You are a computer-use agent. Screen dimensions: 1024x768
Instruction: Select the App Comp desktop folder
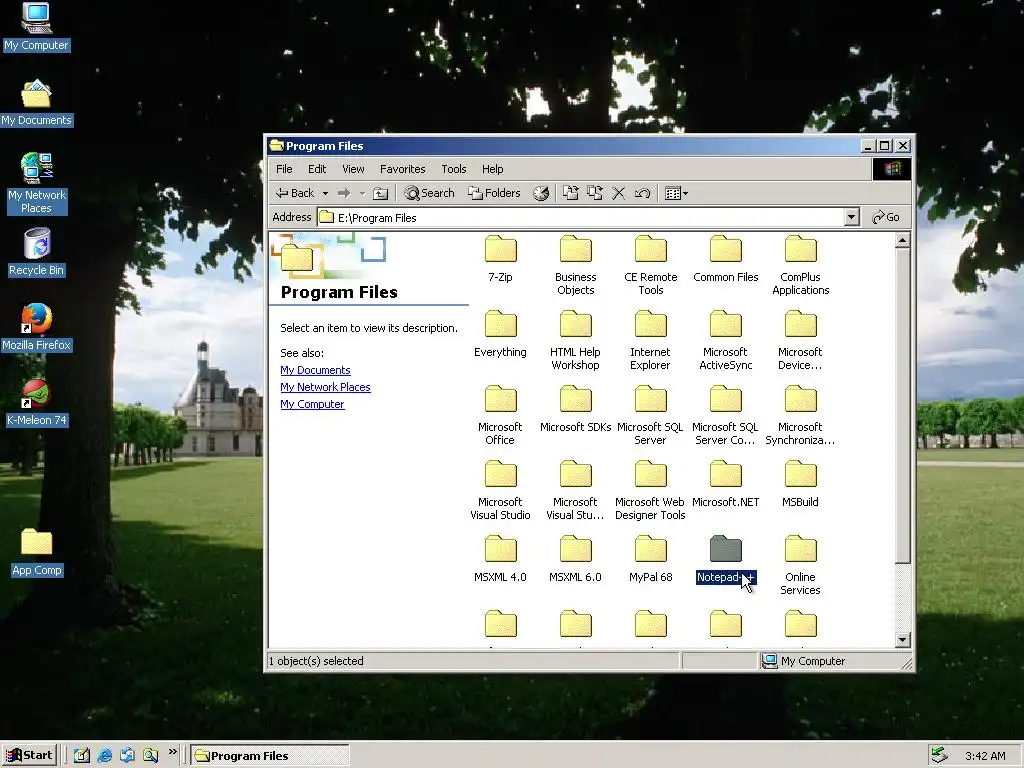point(37,552)
